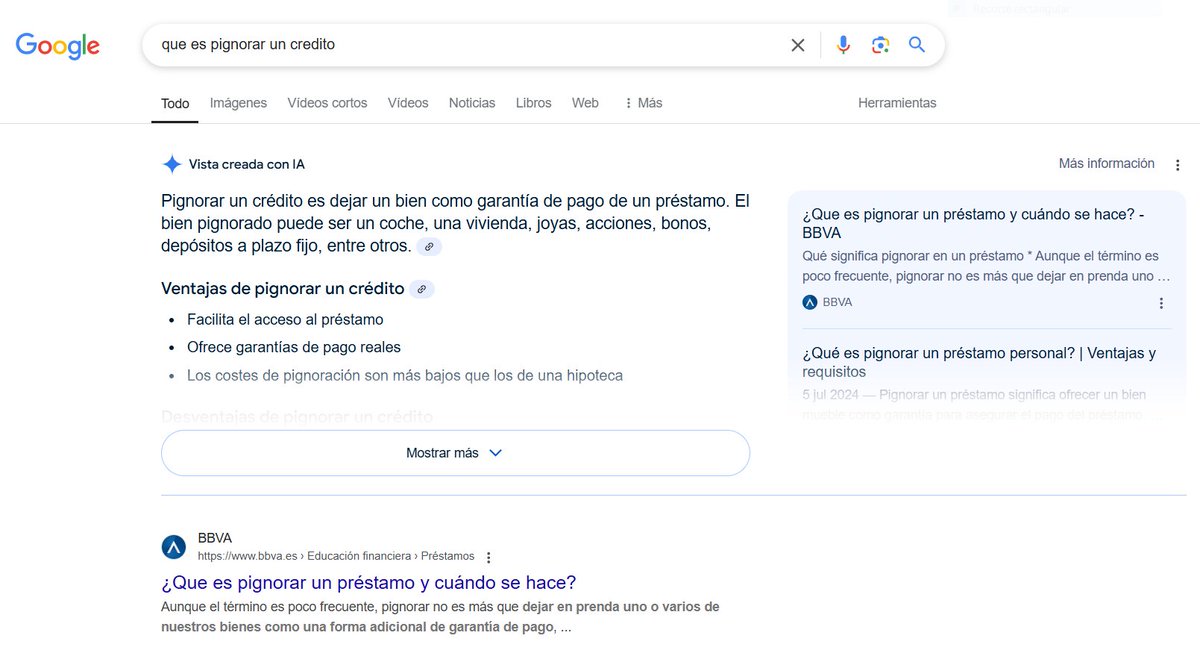Click the BBVA favicon on the search result
1200x659 pixels.
coord(172,547)
